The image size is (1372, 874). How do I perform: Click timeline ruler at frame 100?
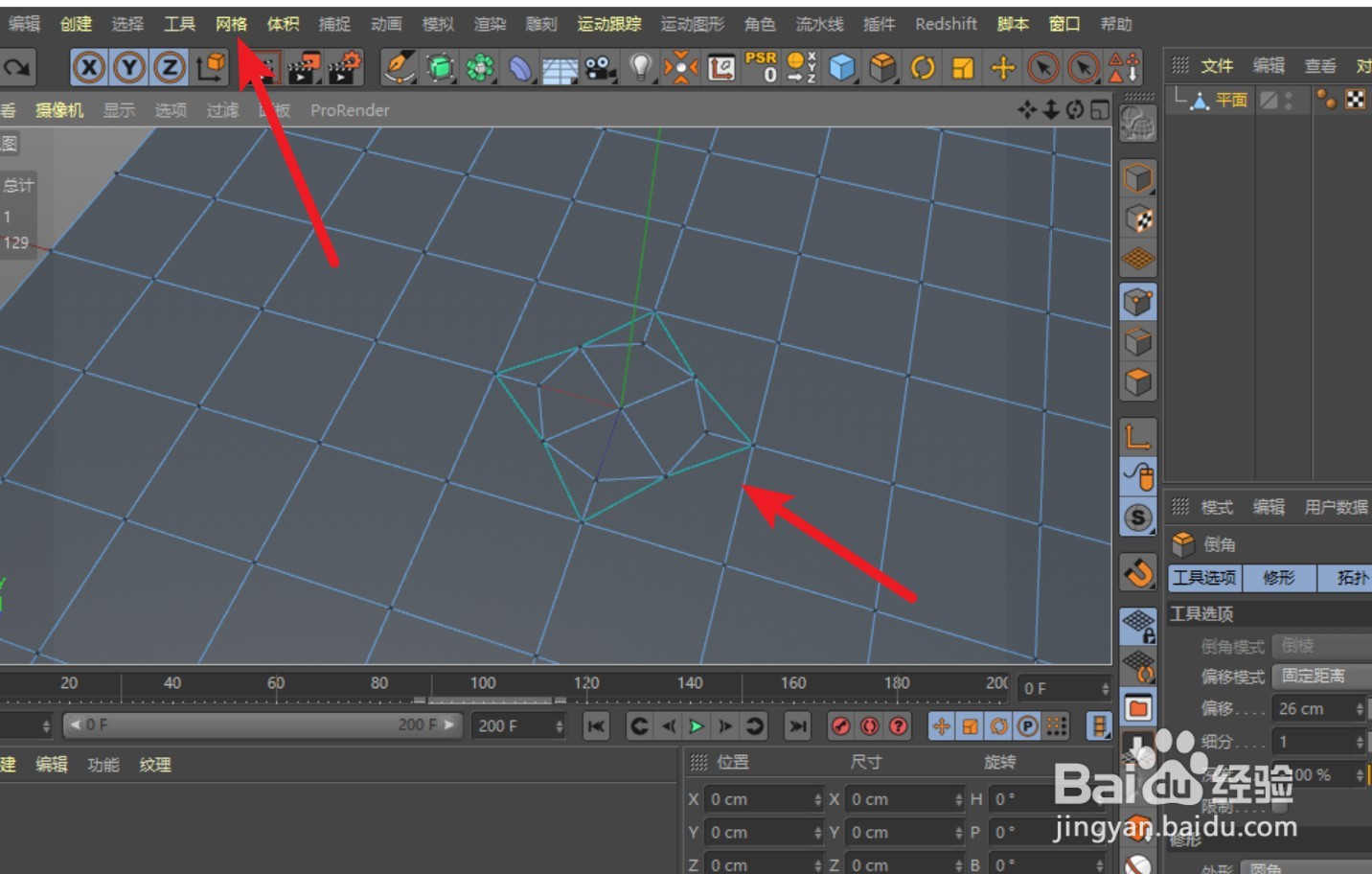tap(483, 683)
